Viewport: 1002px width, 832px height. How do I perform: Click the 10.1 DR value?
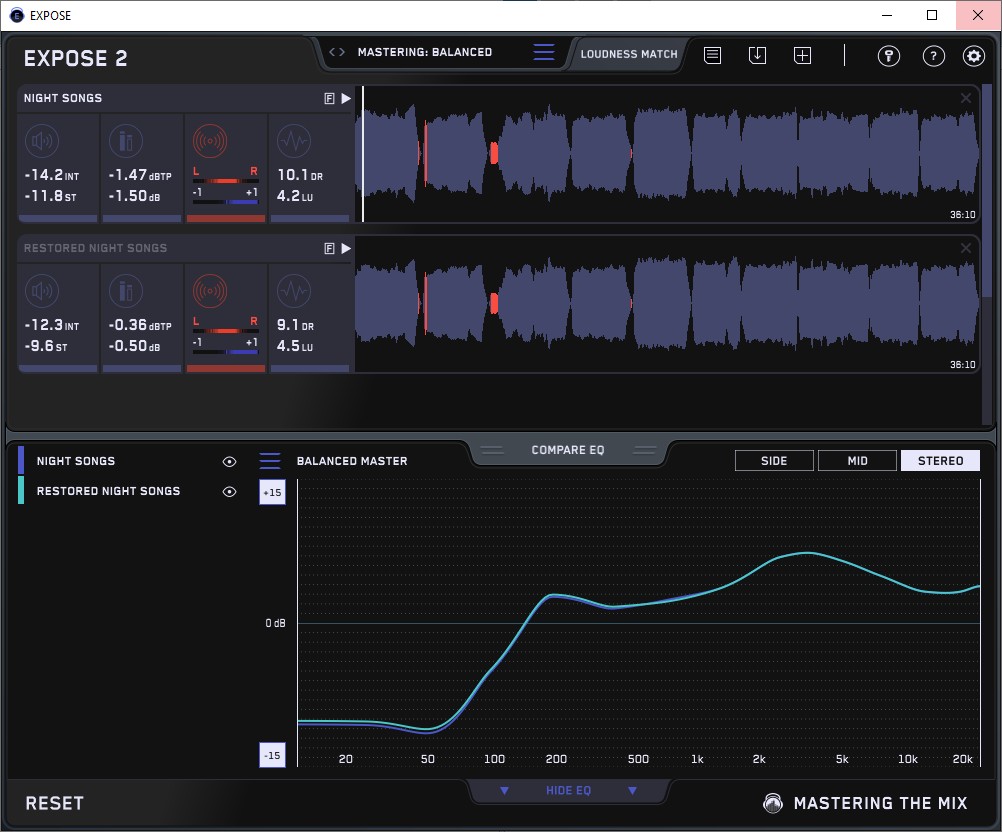[300, 175]
